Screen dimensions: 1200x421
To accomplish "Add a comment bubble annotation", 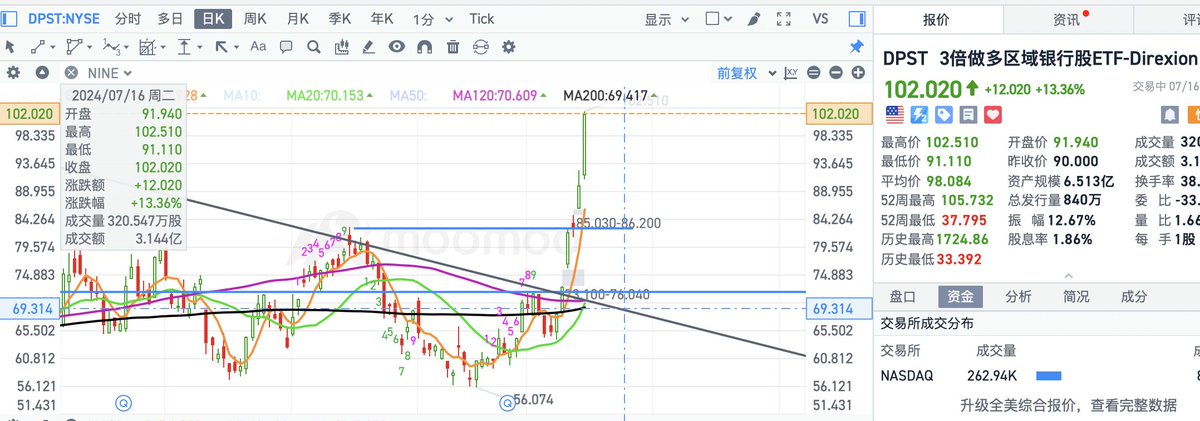I will [x=286, y=46].
